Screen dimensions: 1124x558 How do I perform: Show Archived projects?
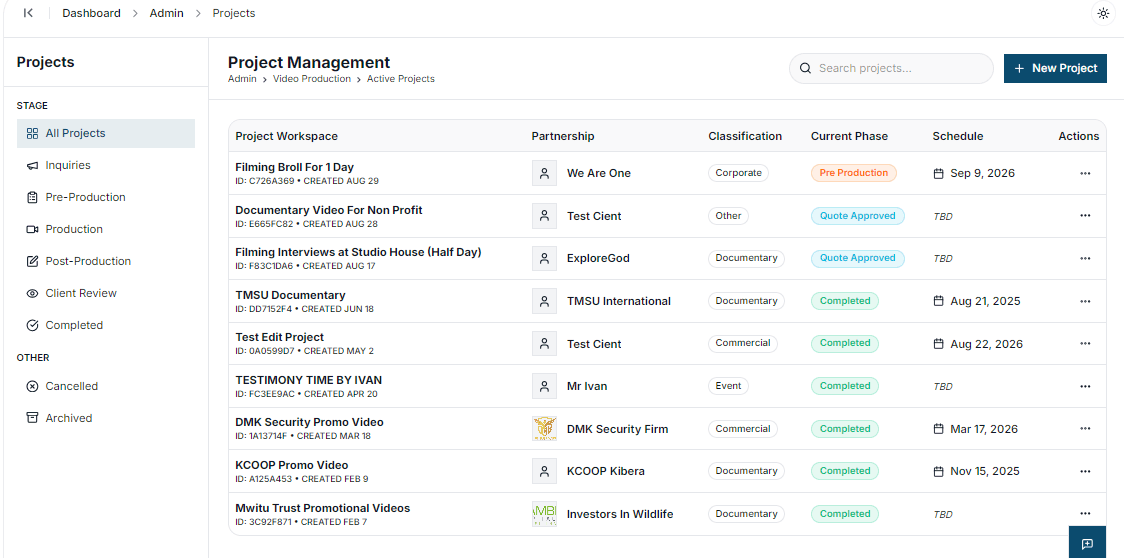[105, 418]
